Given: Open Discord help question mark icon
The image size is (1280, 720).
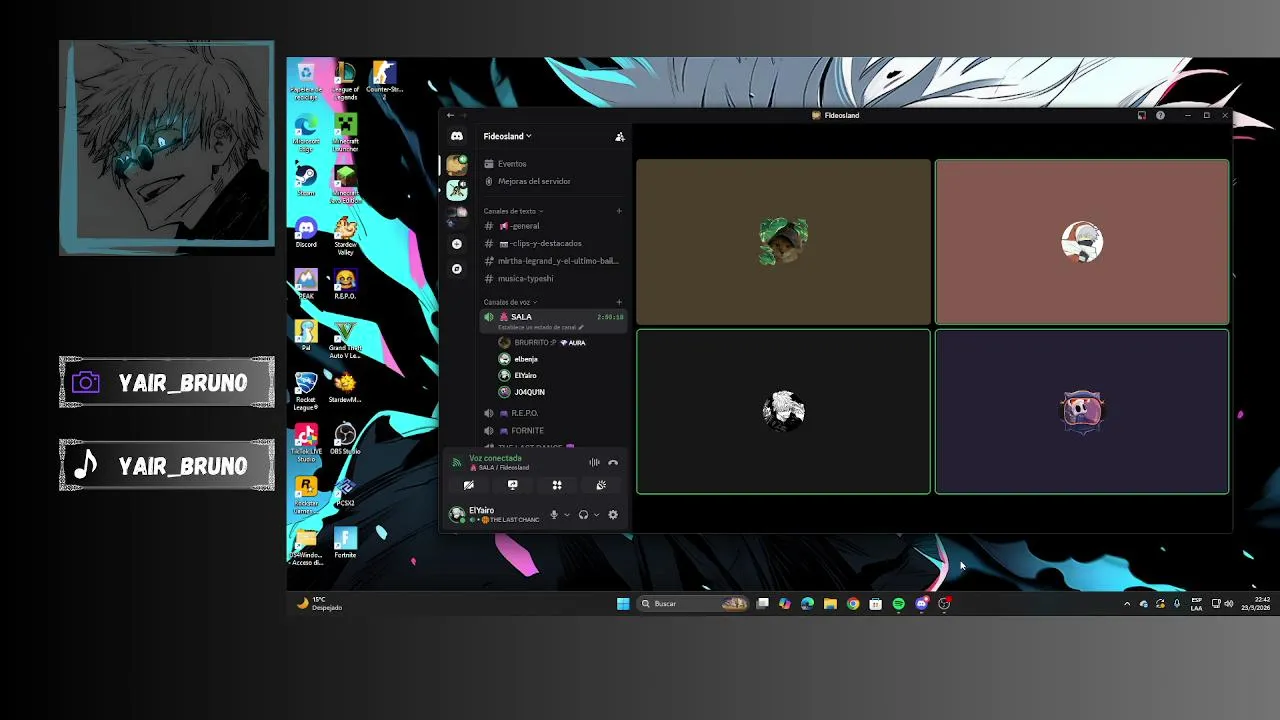Looking at the screenshot, I should coord(1160,115).
